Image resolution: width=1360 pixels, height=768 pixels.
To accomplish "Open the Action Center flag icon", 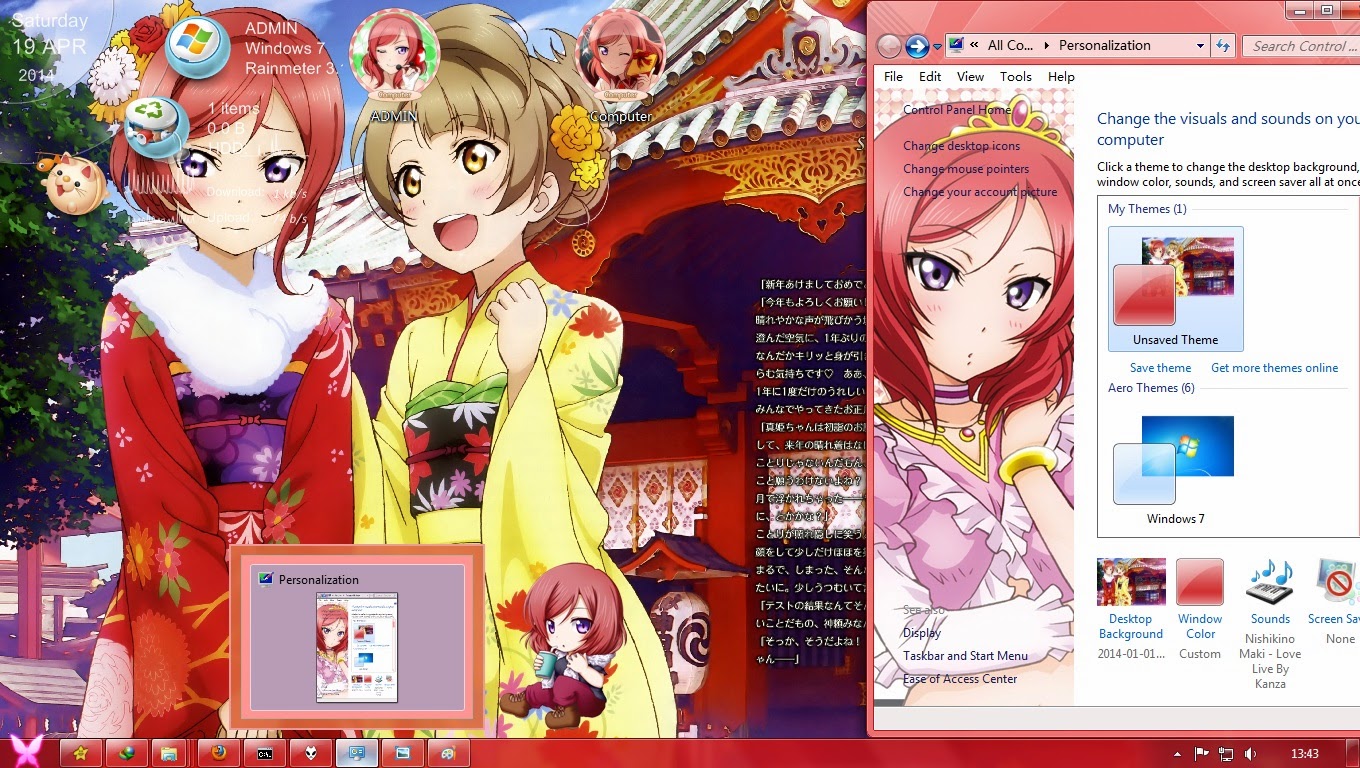I will pos(1202,753).
